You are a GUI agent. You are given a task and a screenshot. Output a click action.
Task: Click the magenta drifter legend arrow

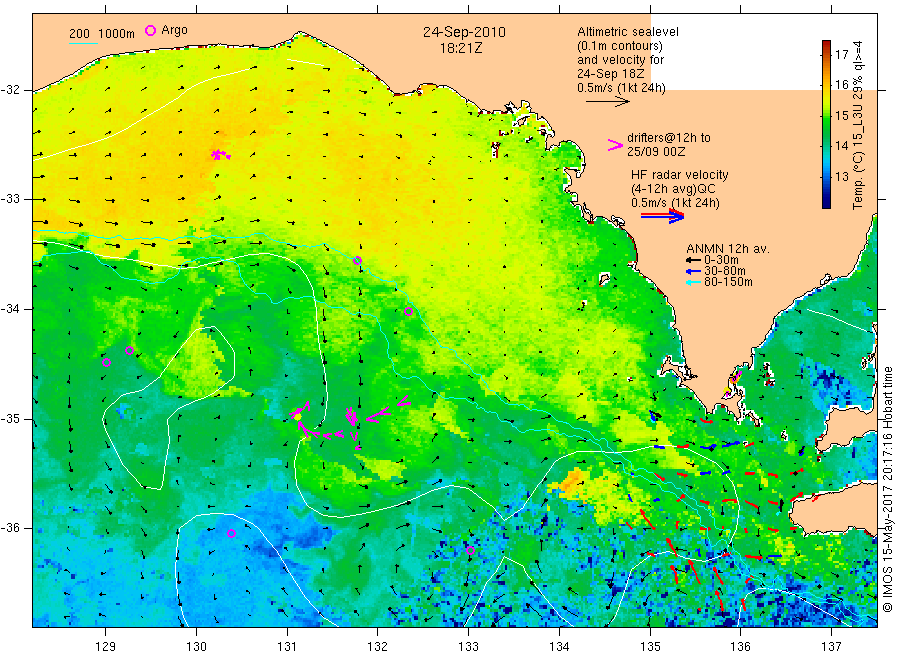[x=615, y=145]
